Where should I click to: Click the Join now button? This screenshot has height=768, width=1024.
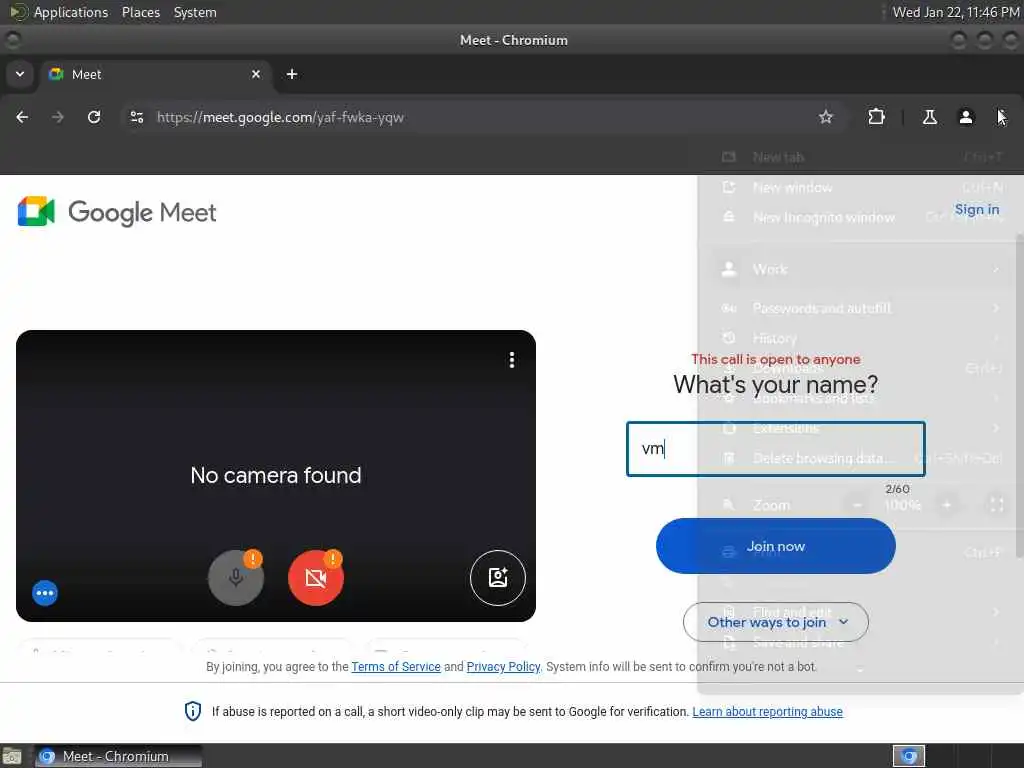[x=776, y=546]
